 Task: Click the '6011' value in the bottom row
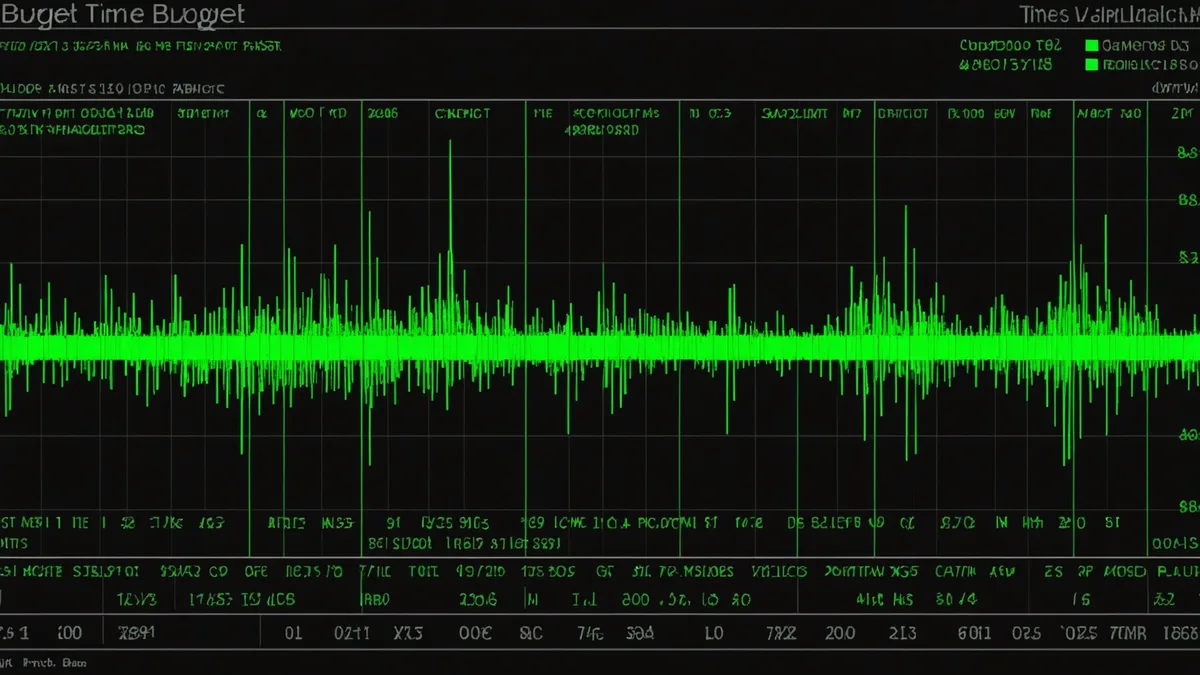point(975,633)
